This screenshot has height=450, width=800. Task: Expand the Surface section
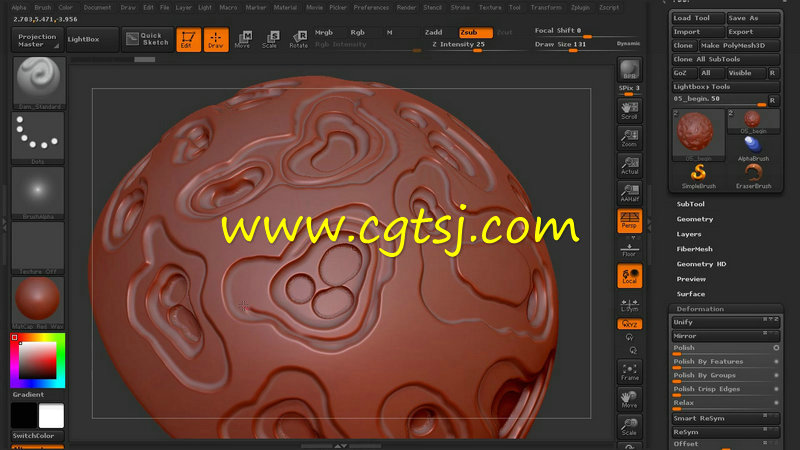pos(691,294)
